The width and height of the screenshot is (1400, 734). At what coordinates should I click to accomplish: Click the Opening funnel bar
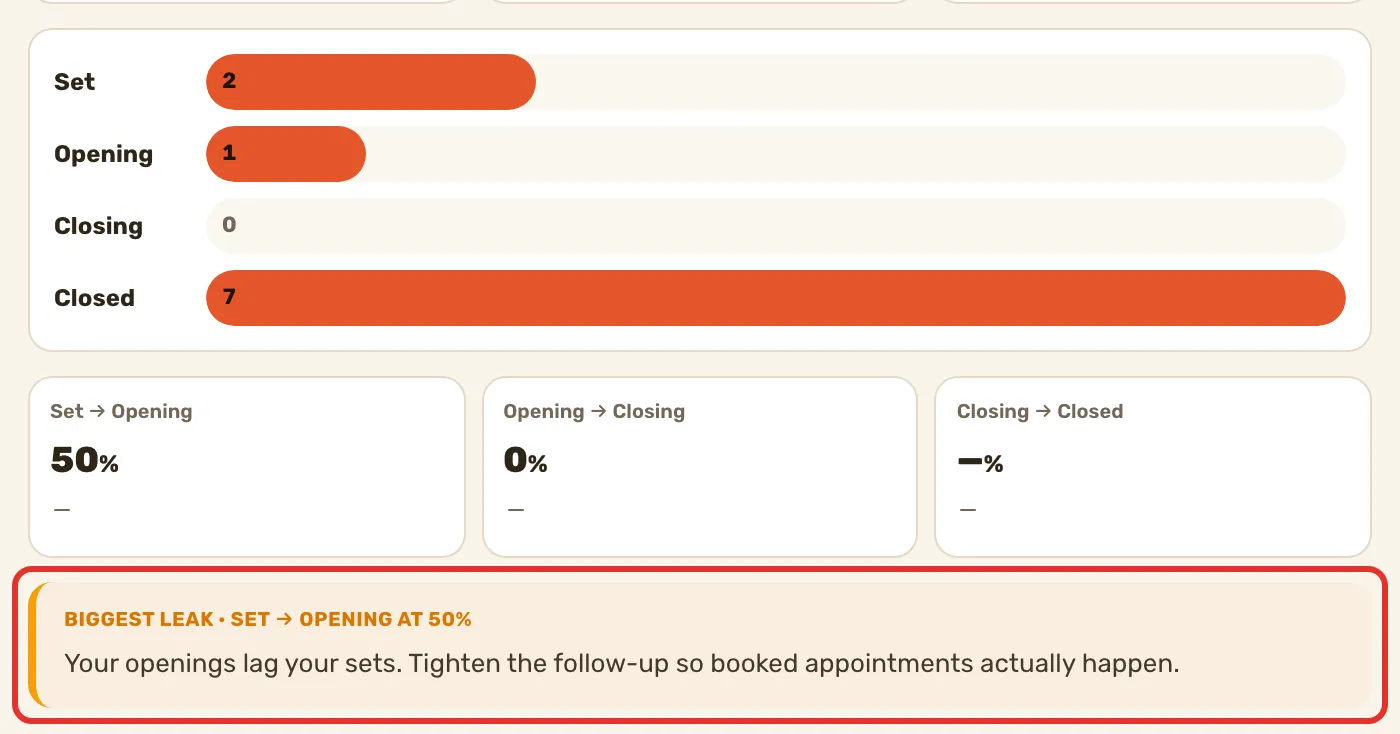point(286,154)
